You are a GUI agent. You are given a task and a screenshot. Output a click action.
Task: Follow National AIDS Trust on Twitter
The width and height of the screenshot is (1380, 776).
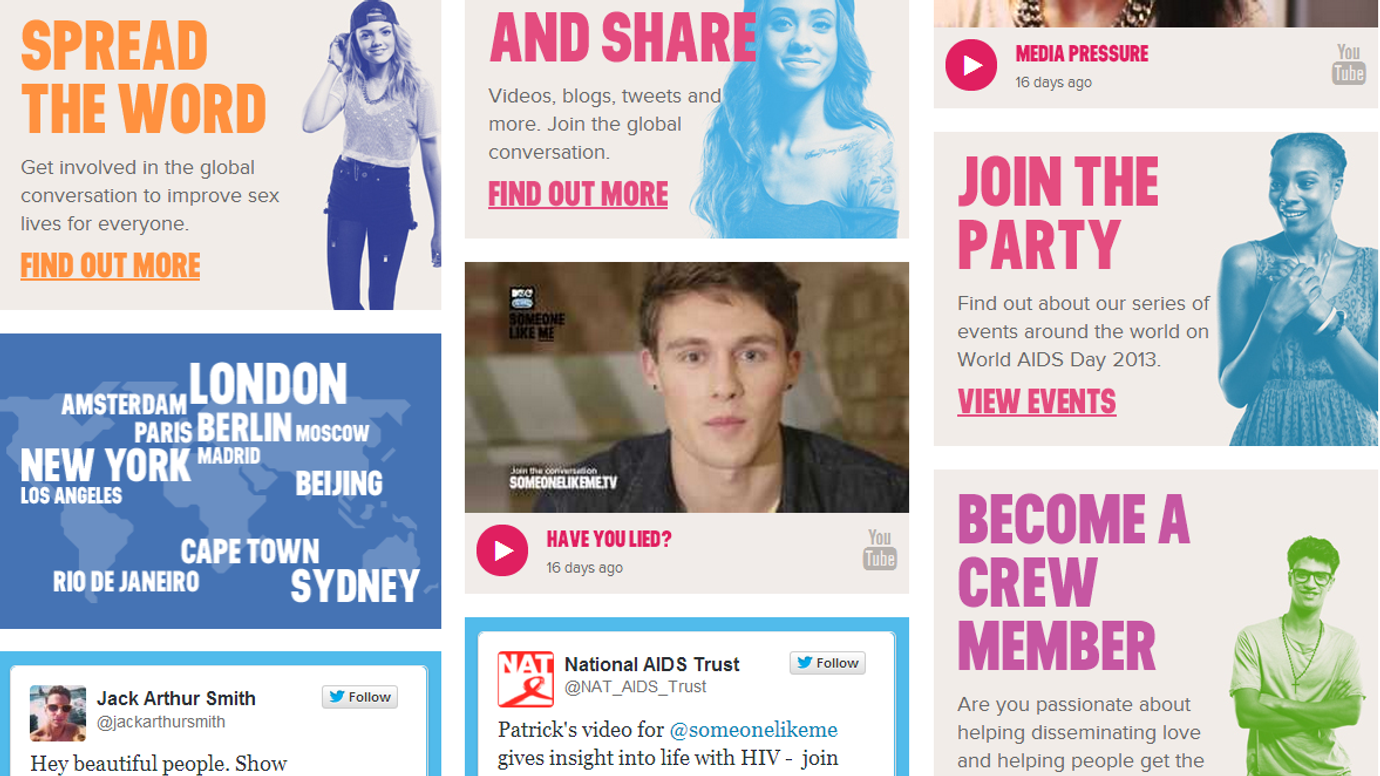point(828,663)
